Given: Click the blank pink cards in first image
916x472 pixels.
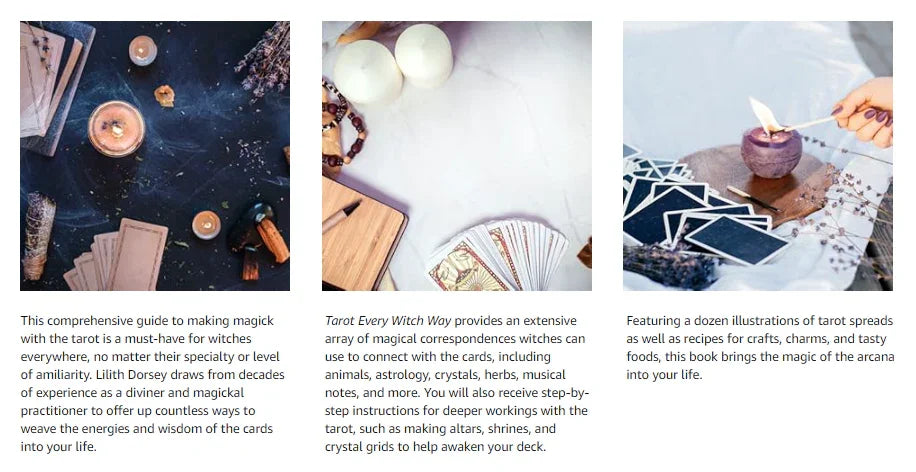Looking at the screenshot, I should pos(118,256).
